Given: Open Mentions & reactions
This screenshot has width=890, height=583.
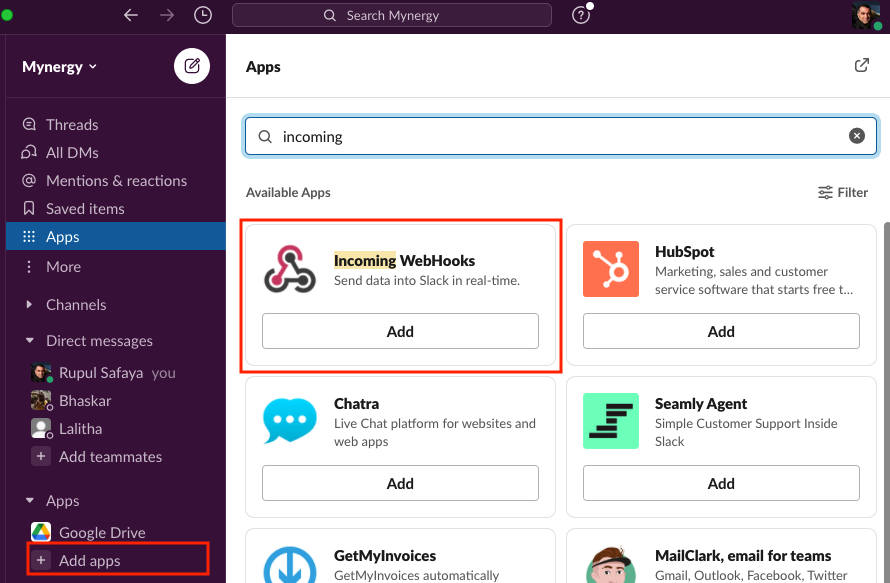Looking at the screenshot, I should tap(116, 181).
